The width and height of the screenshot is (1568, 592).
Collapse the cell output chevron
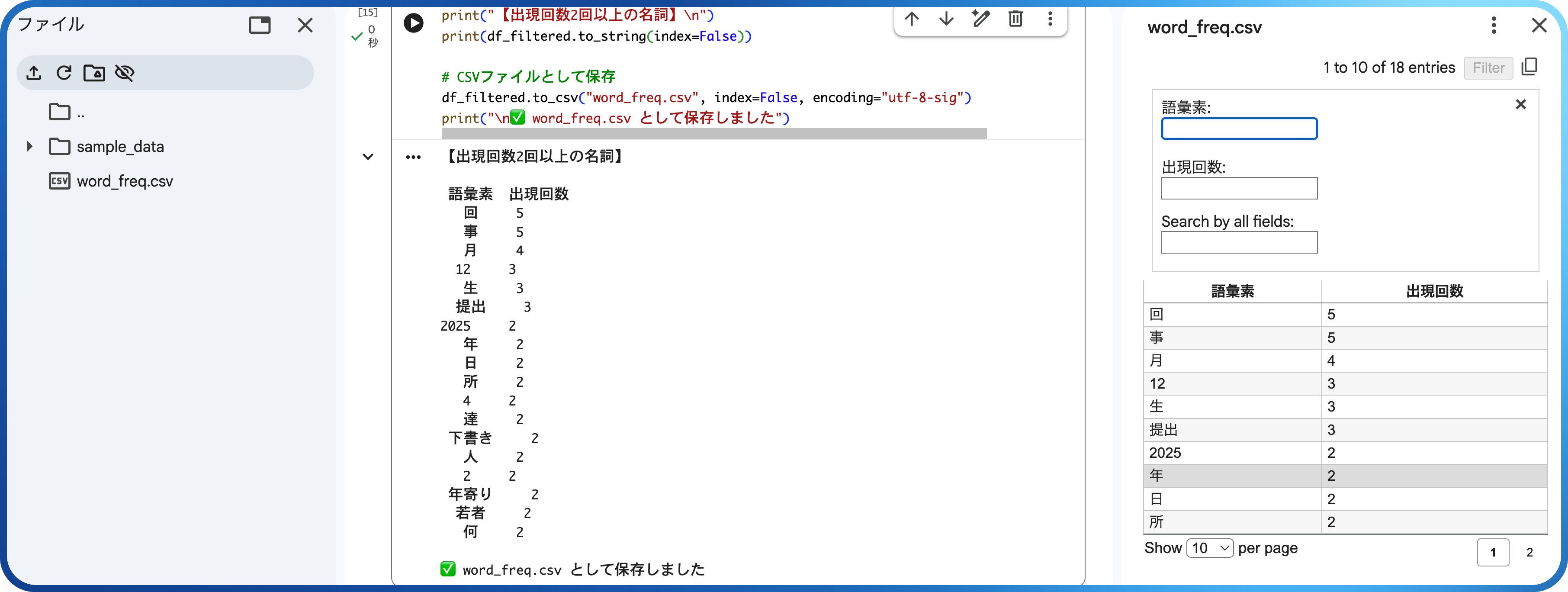point(368,157)
